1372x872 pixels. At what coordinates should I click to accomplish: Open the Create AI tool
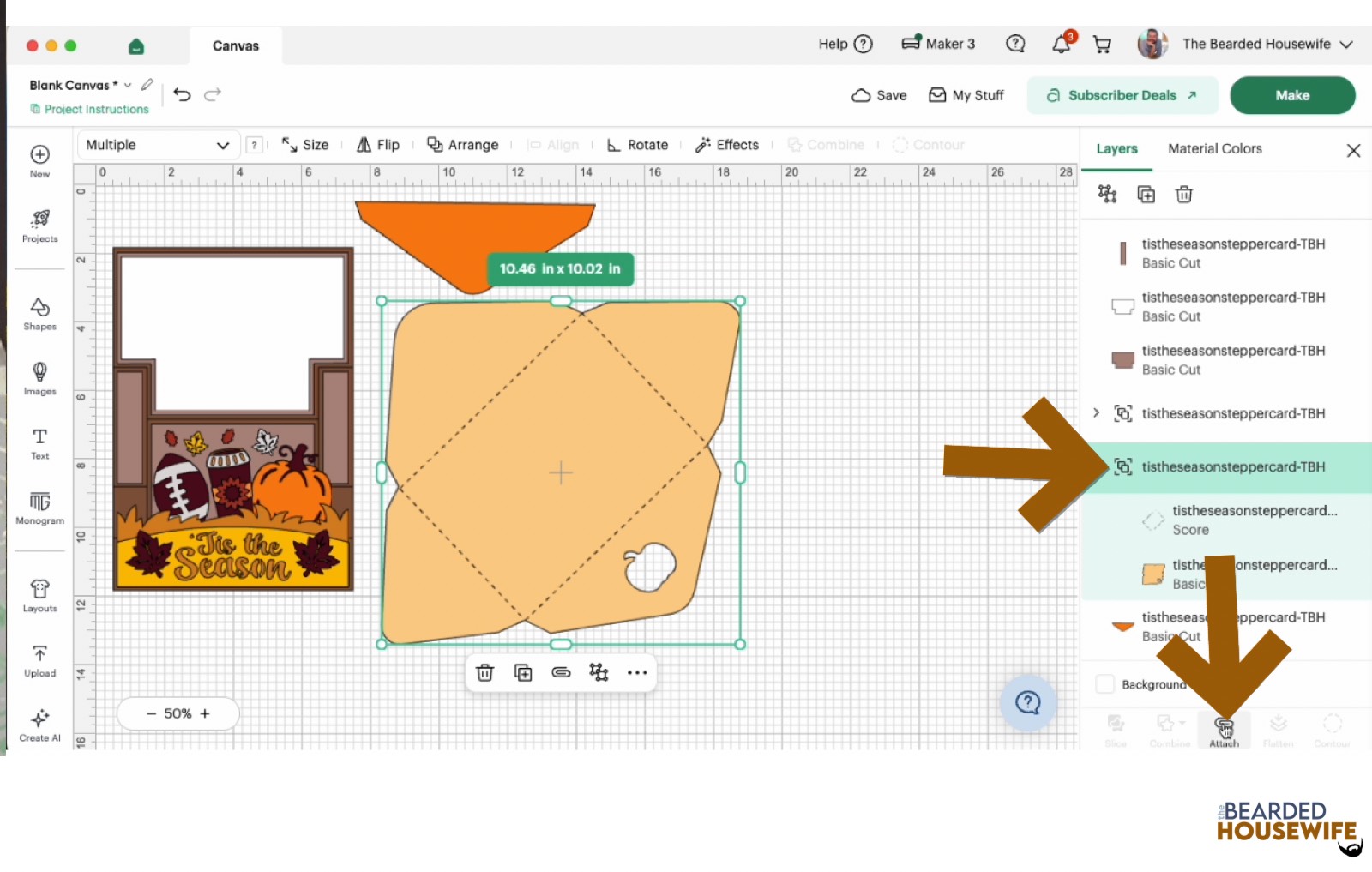[x=39, y=725]
